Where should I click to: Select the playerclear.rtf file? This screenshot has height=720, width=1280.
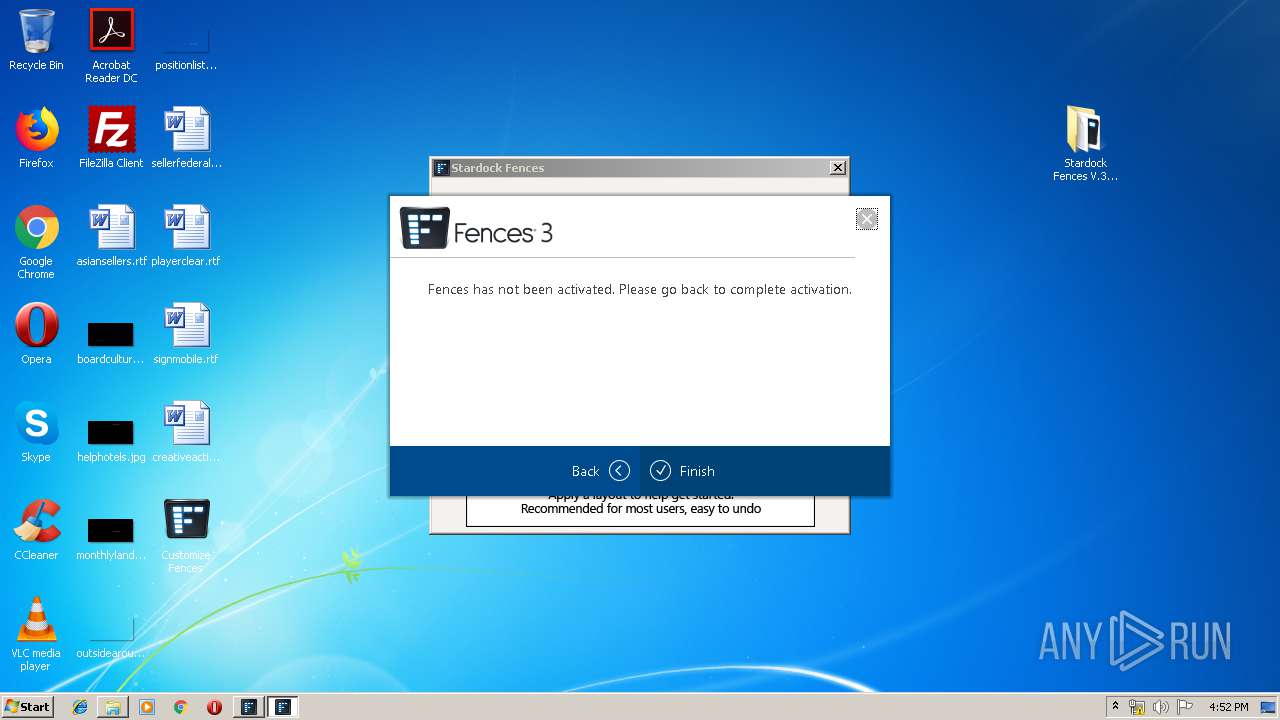click(x=186, y=236)
